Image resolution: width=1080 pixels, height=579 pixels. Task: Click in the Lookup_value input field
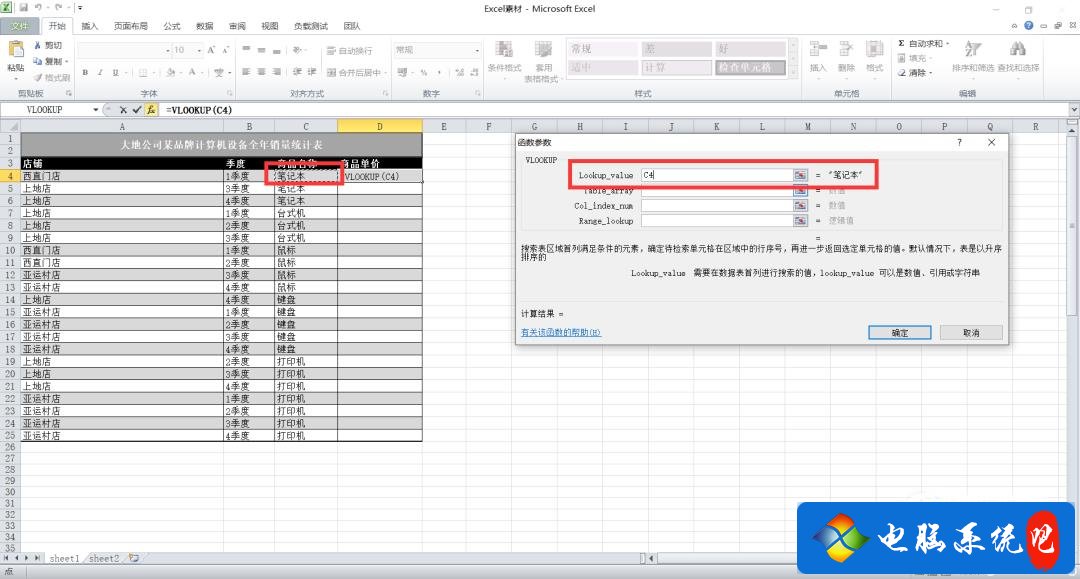point(717,175)
